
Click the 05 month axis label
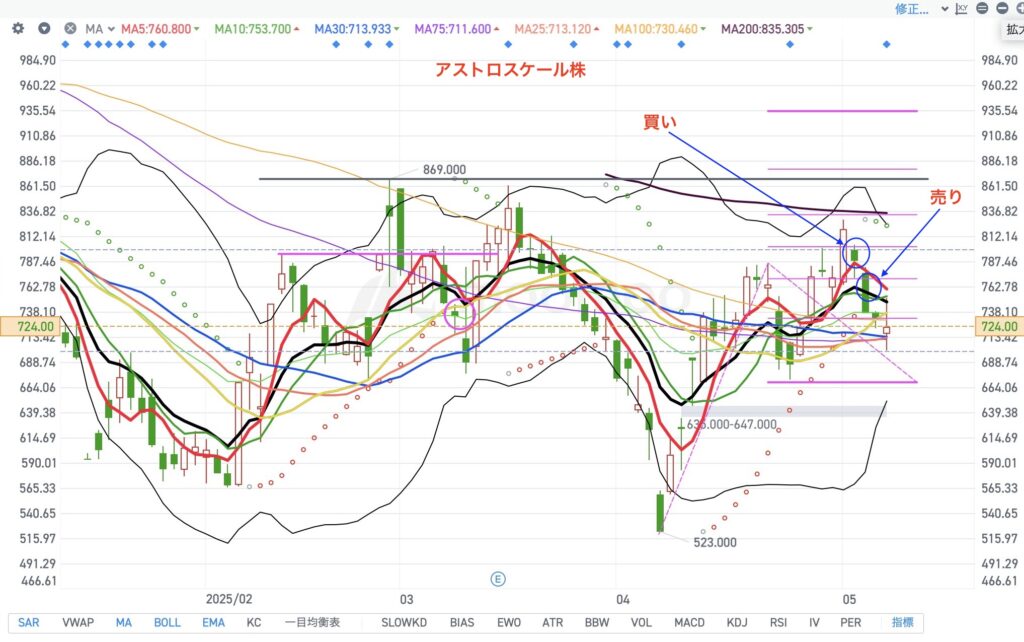(x=848, y=599)
